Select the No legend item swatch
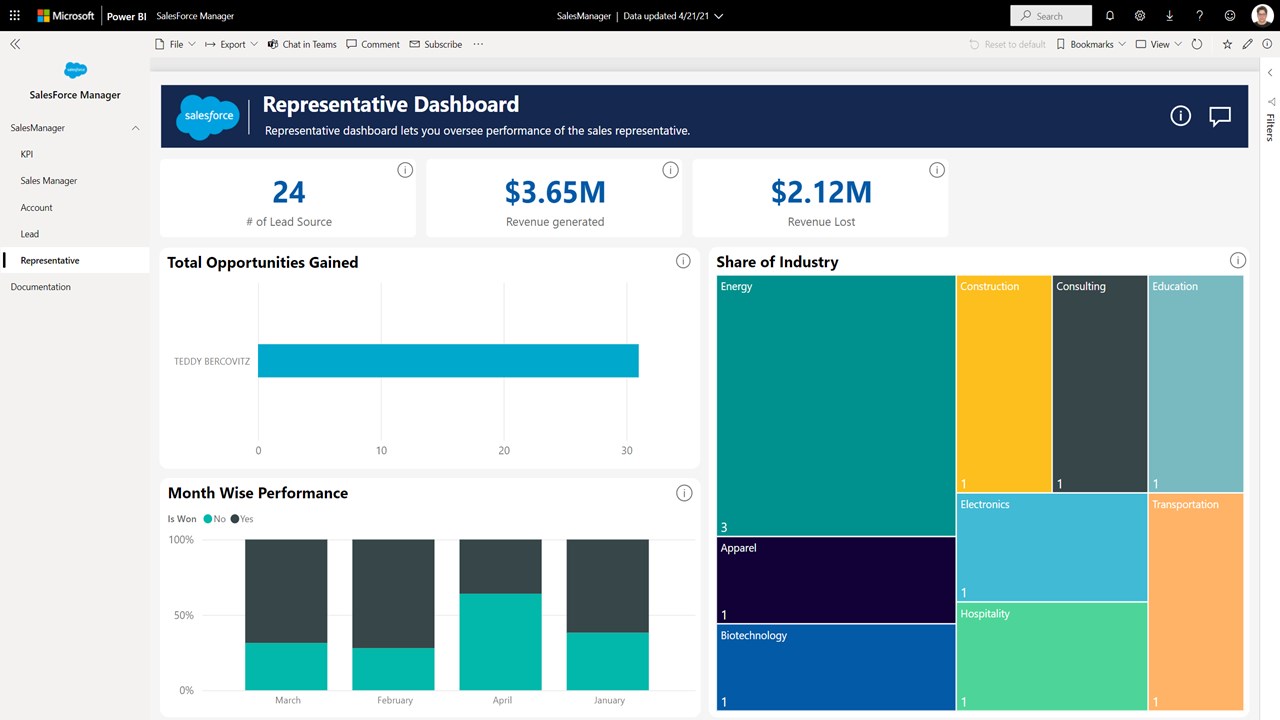 tap(208, 519)
